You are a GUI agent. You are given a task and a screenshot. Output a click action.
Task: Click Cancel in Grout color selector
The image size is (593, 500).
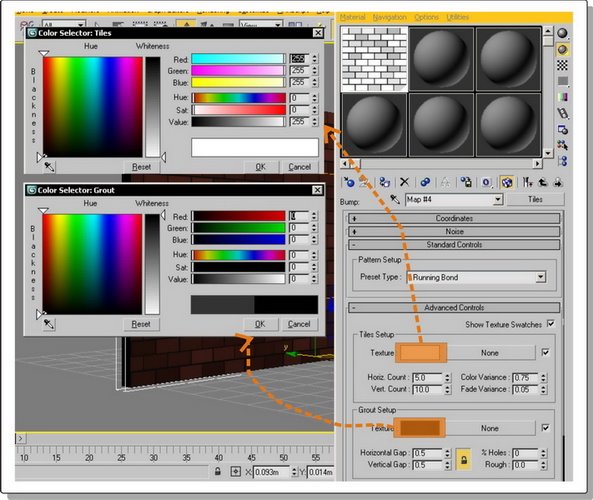click(x=299, y=324)
